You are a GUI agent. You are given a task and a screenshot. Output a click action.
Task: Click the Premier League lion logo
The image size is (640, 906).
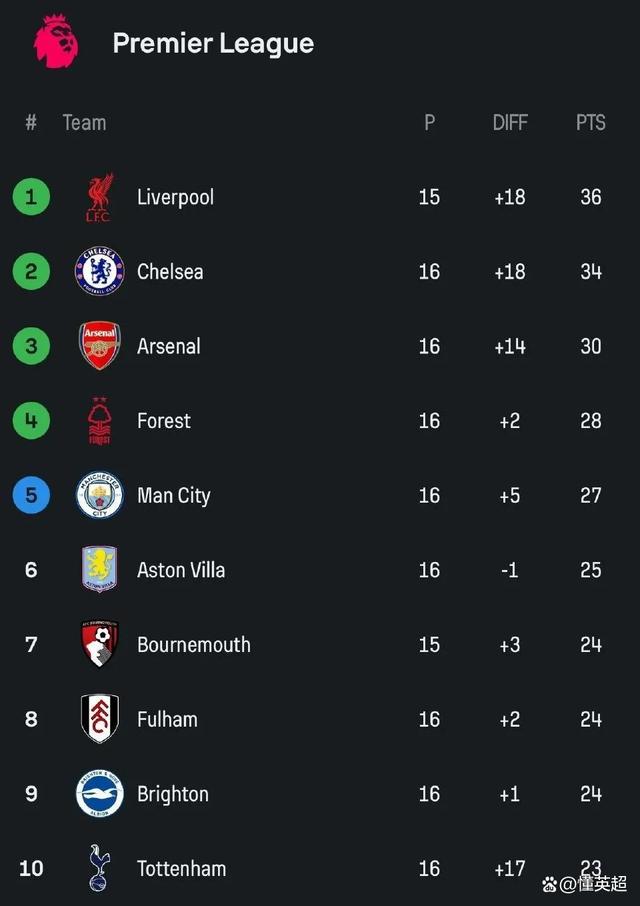pos(56,42)
